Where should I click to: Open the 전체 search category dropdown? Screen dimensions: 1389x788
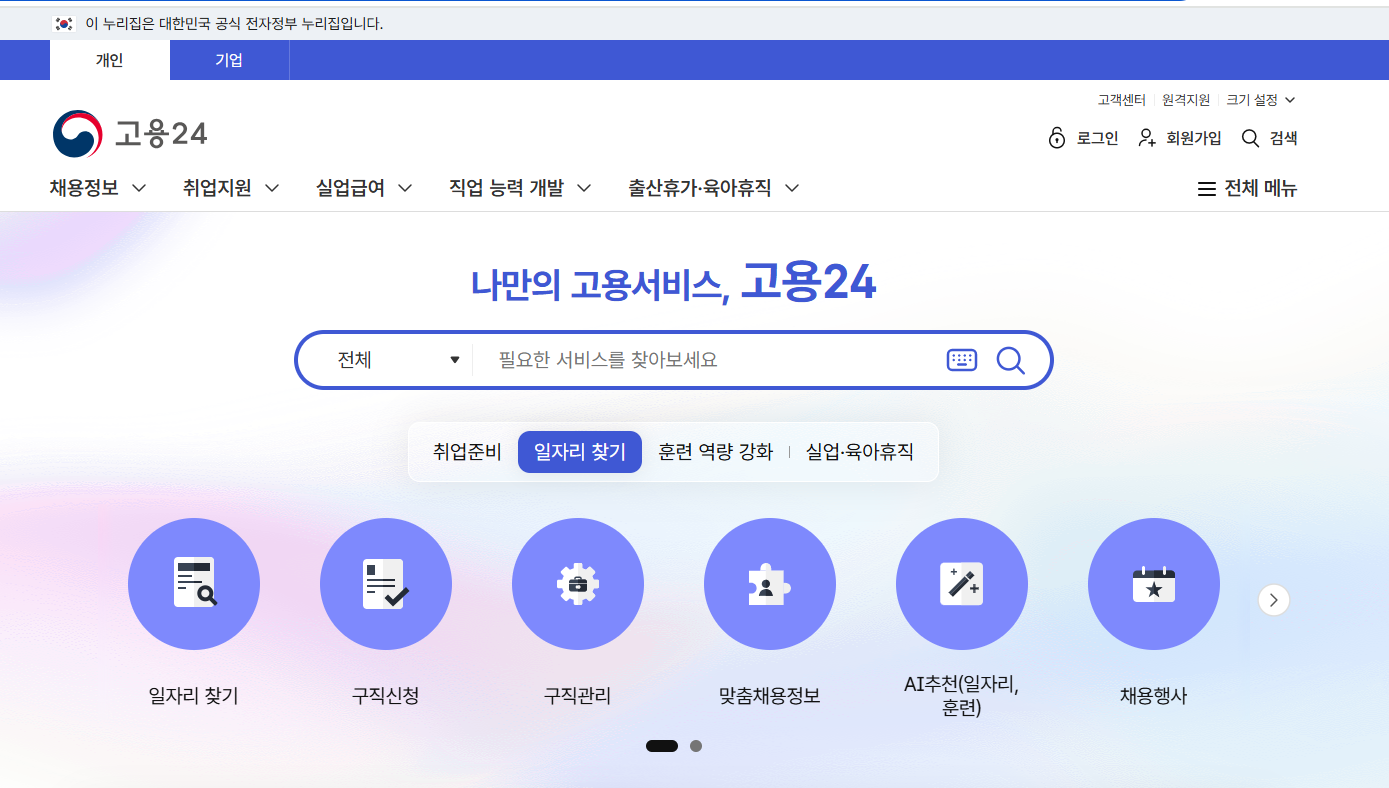tap(398, 360)
